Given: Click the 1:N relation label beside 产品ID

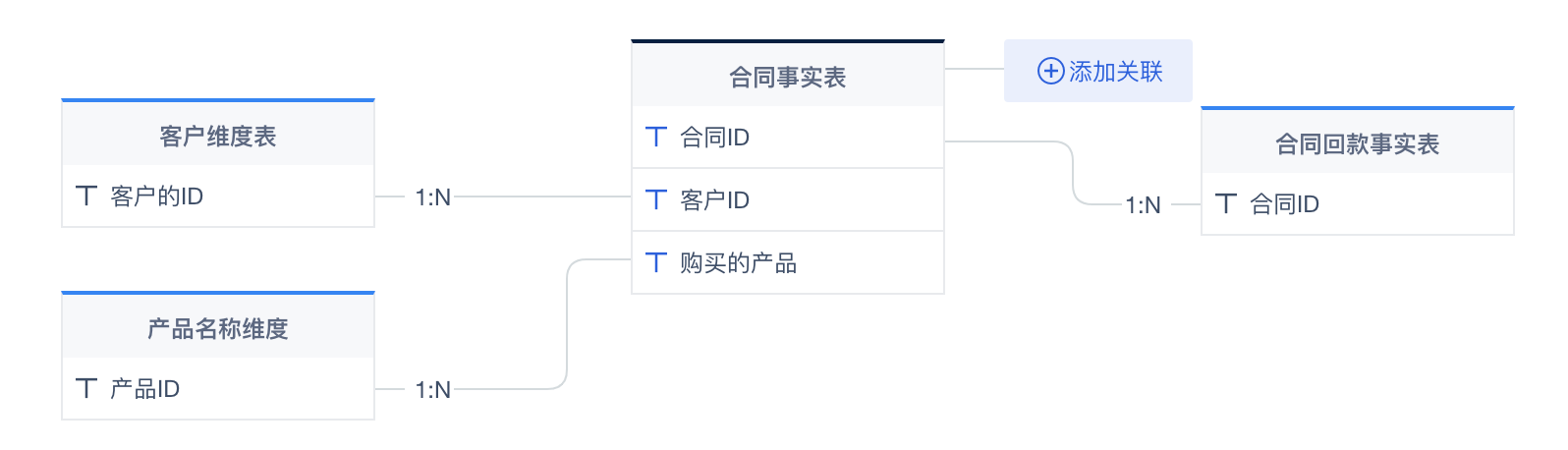Looking at the screenshot, I should [432, 390].
